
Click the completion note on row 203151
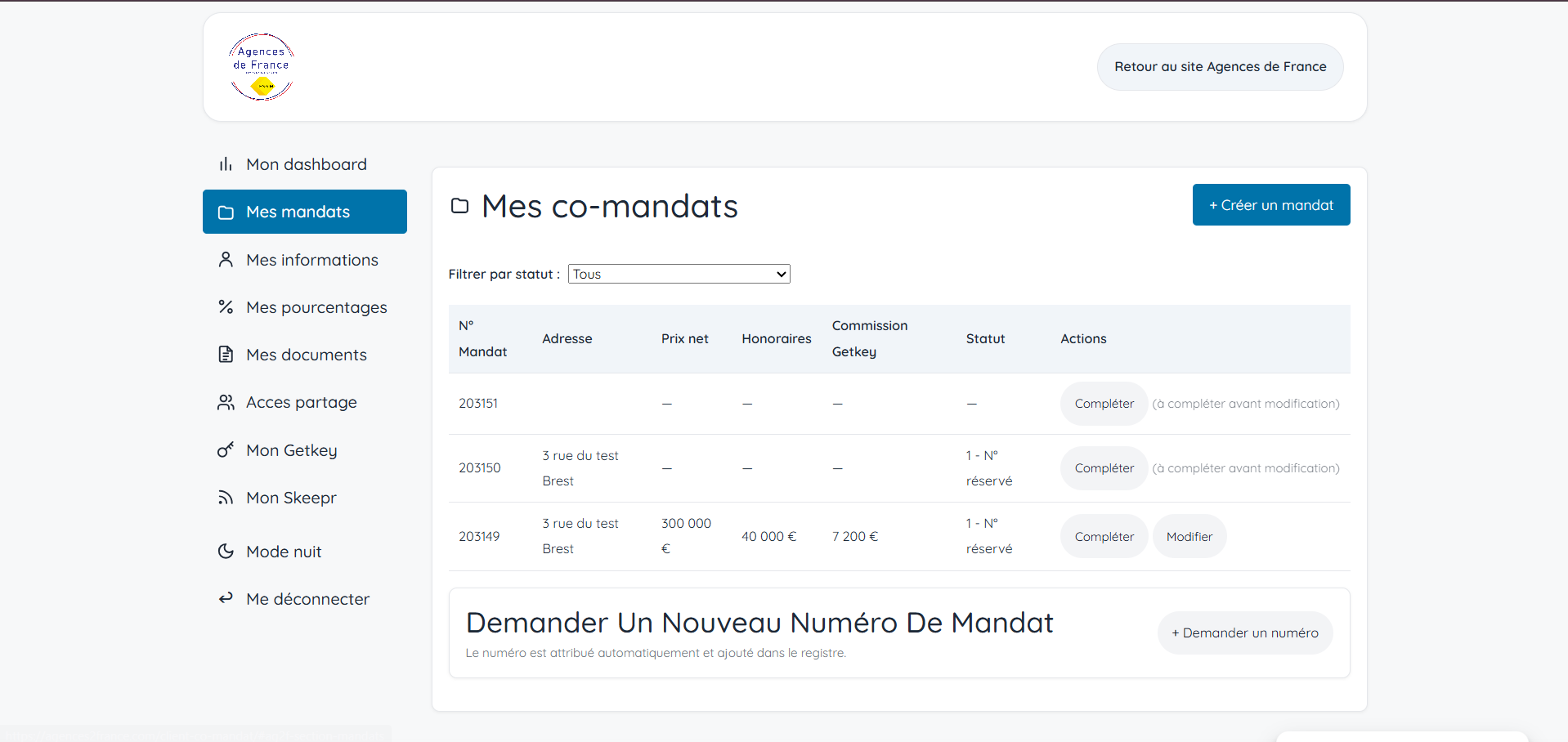pyautogui.click(x=1246, y=404)
